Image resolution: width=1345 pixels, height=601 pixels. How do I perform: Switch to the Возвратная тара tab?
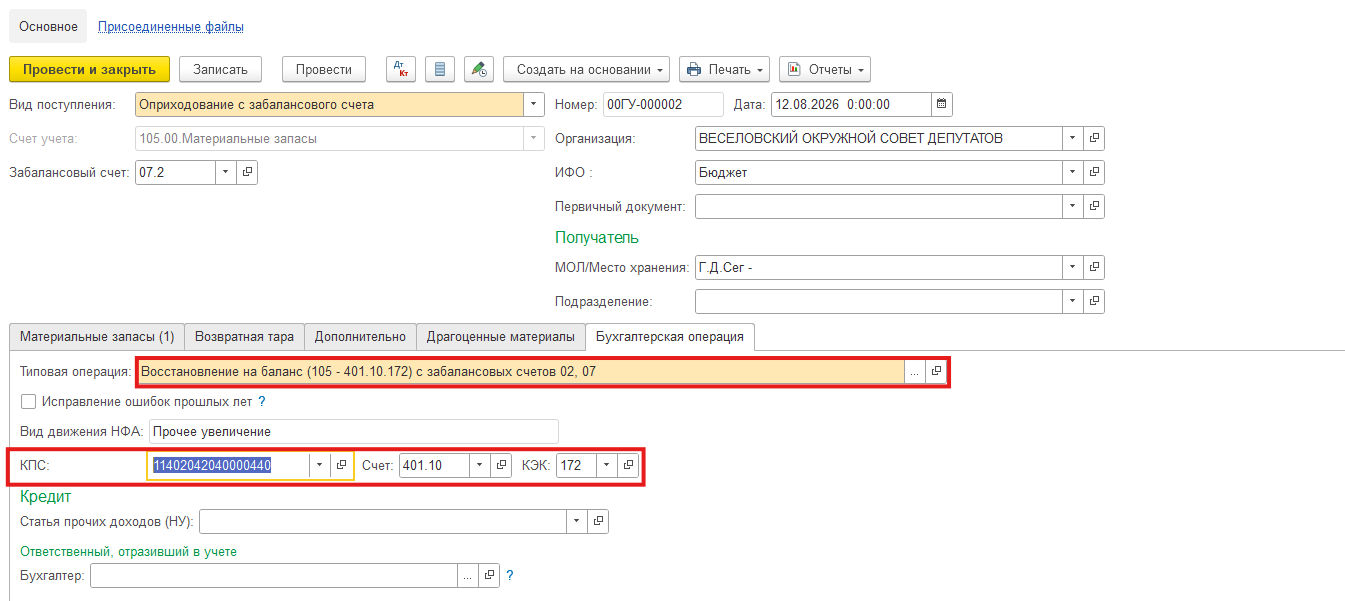[x=244, y=337]
